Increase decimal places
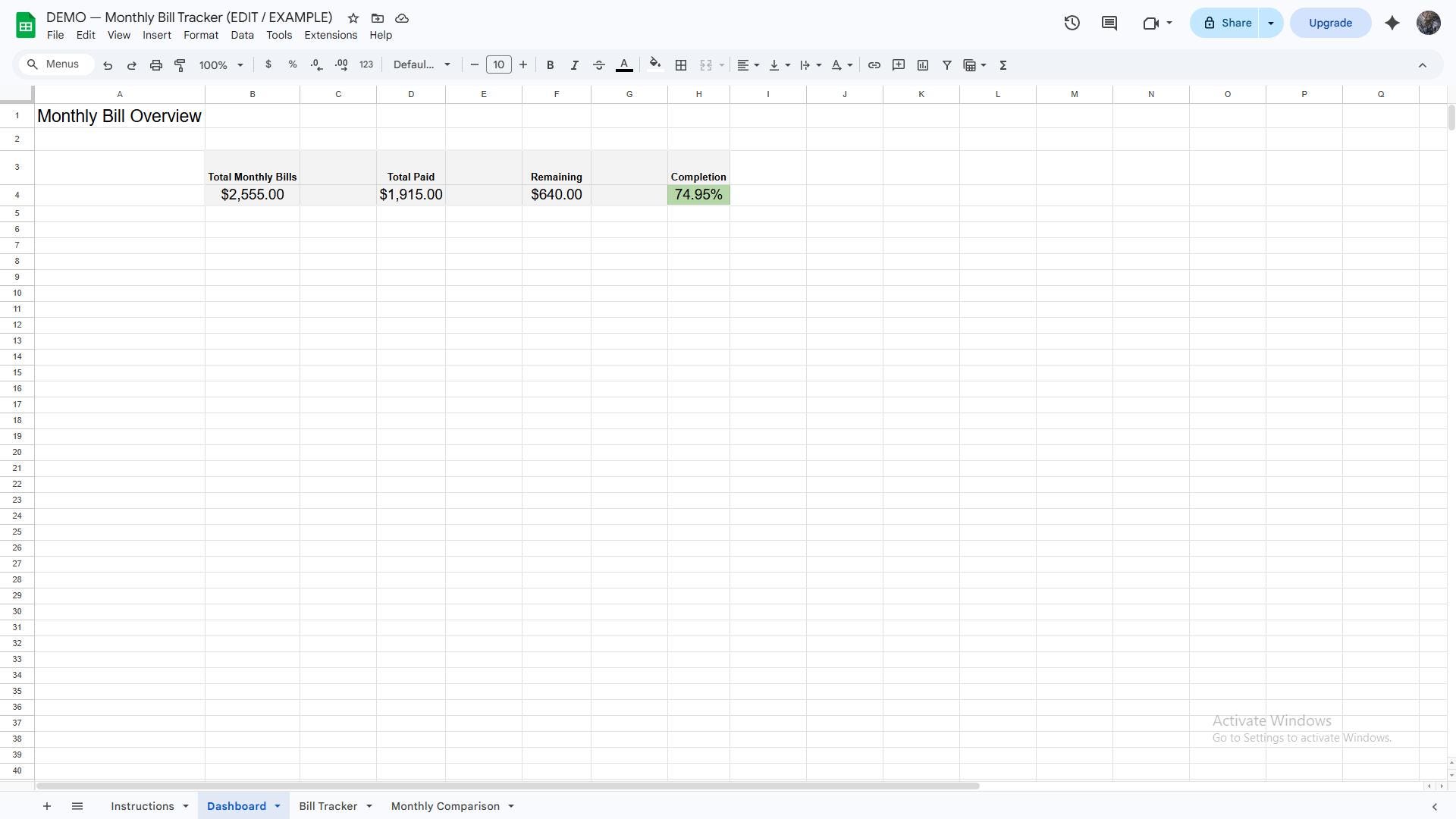 click(341, 65)
